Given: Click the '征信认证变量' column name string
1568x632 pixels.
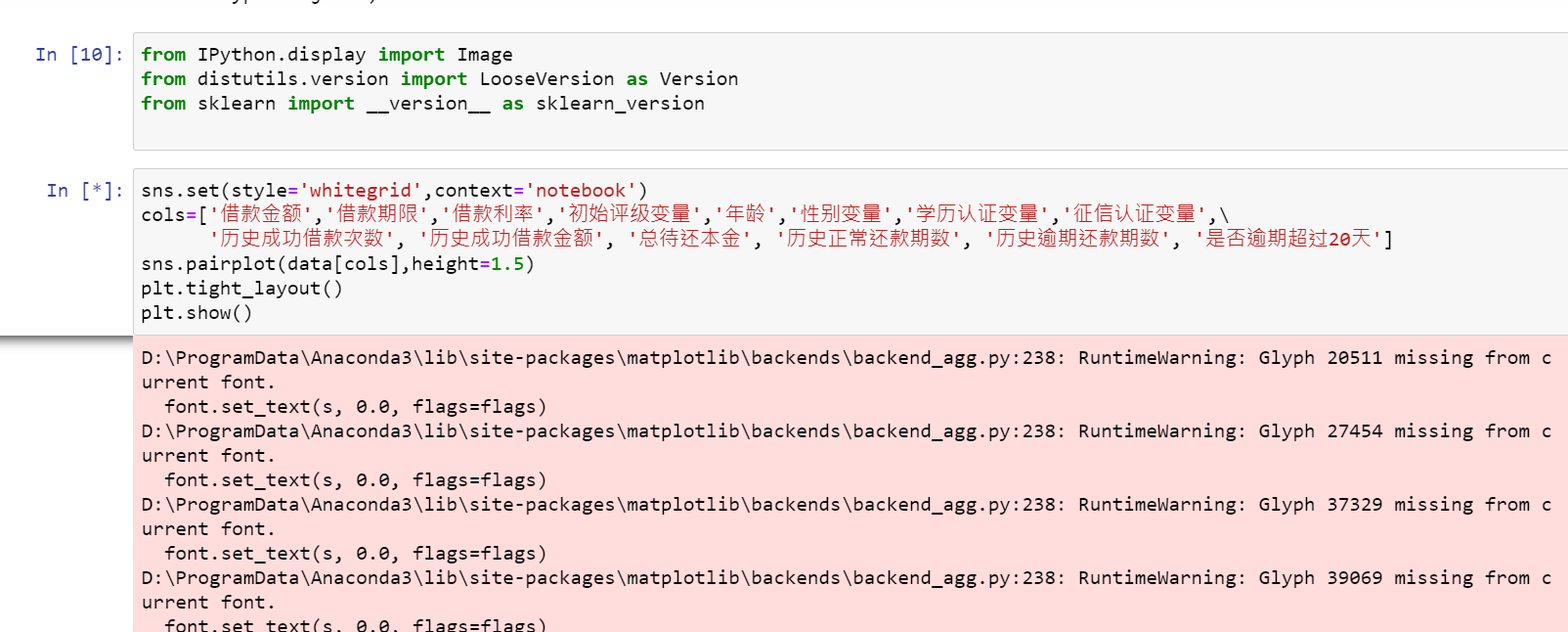Looking at the screenshot, I should (x=1134, y=214).
